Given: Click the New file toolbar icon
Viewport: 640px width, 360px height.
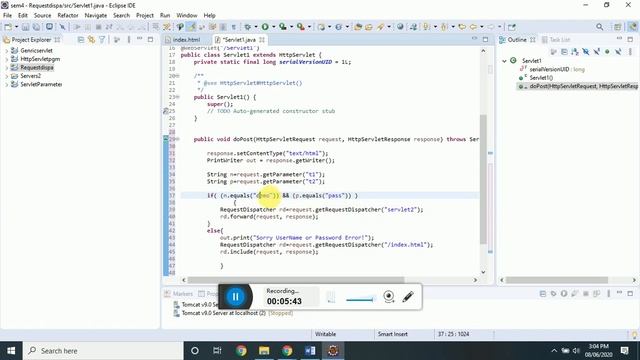Looking at the screenshot, I should (8, 27).
